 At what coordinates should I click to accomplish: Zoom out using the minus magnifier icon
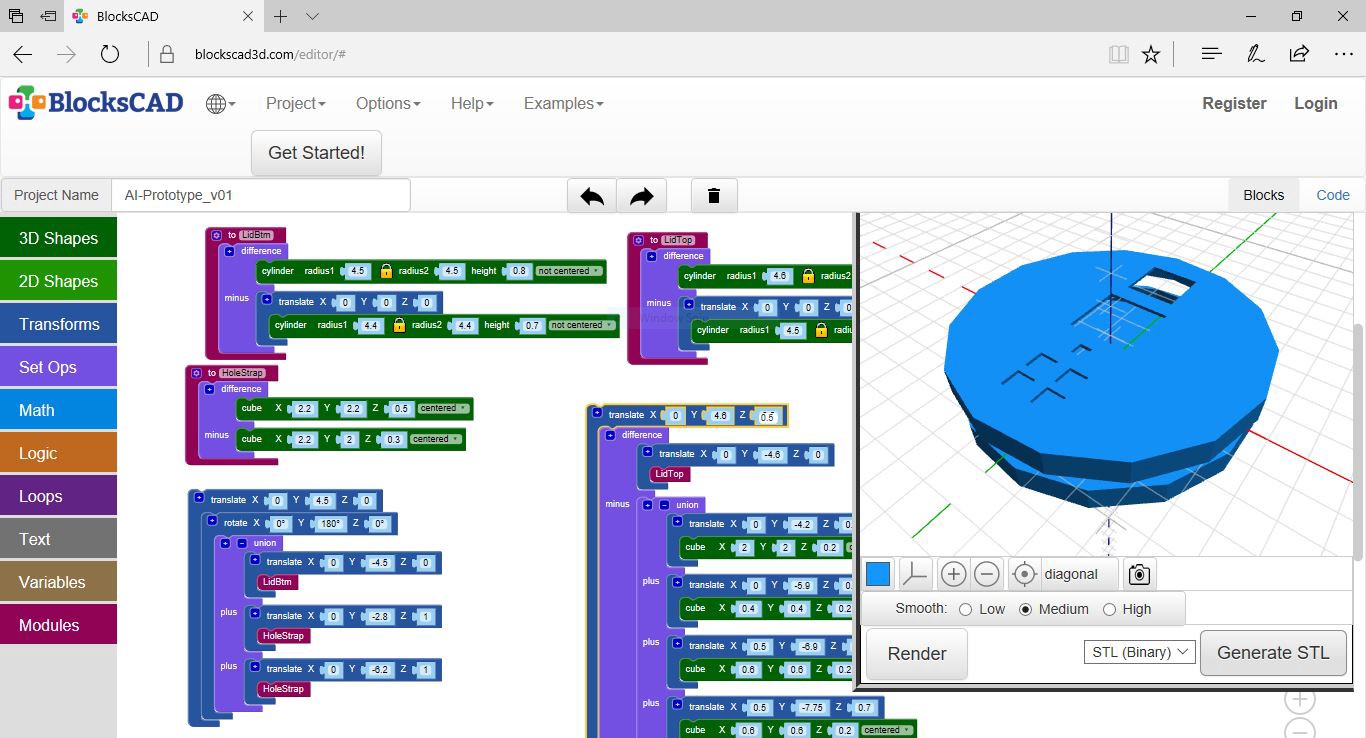coord(987,573)
